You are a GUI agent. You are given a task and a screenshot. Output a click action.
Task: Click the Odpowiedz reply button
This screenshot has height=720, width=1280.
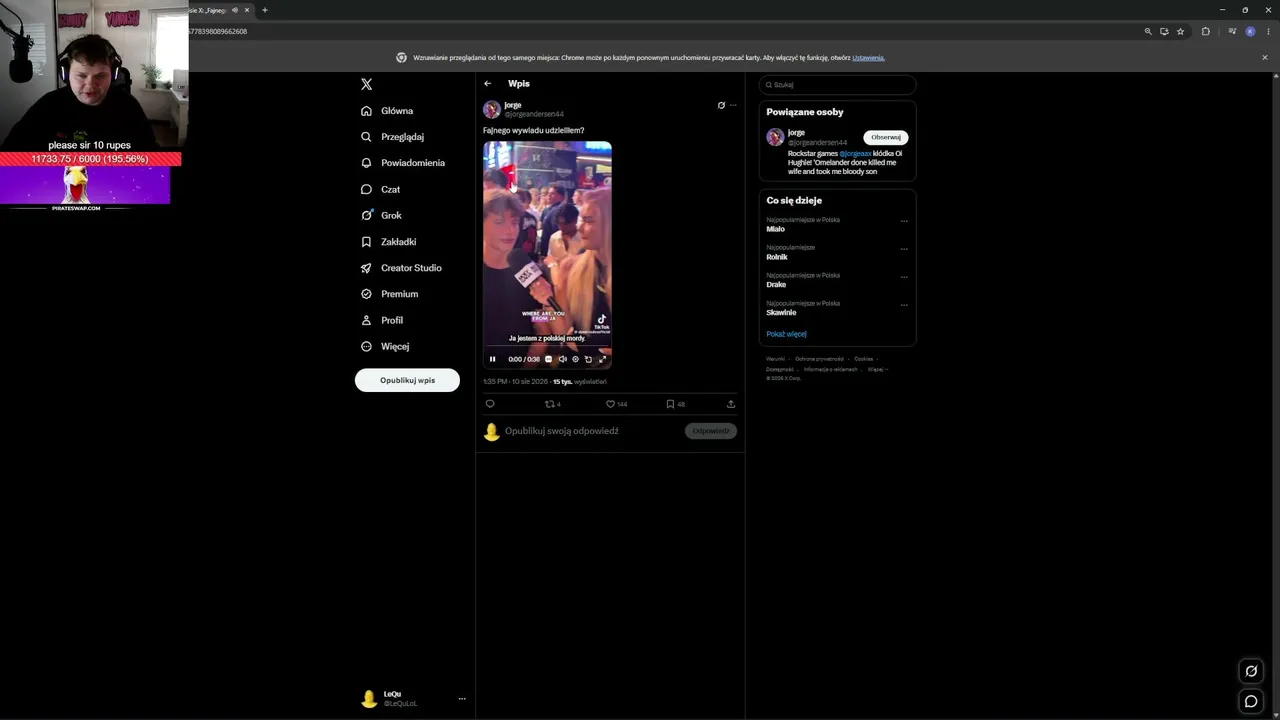coord(711,431)
